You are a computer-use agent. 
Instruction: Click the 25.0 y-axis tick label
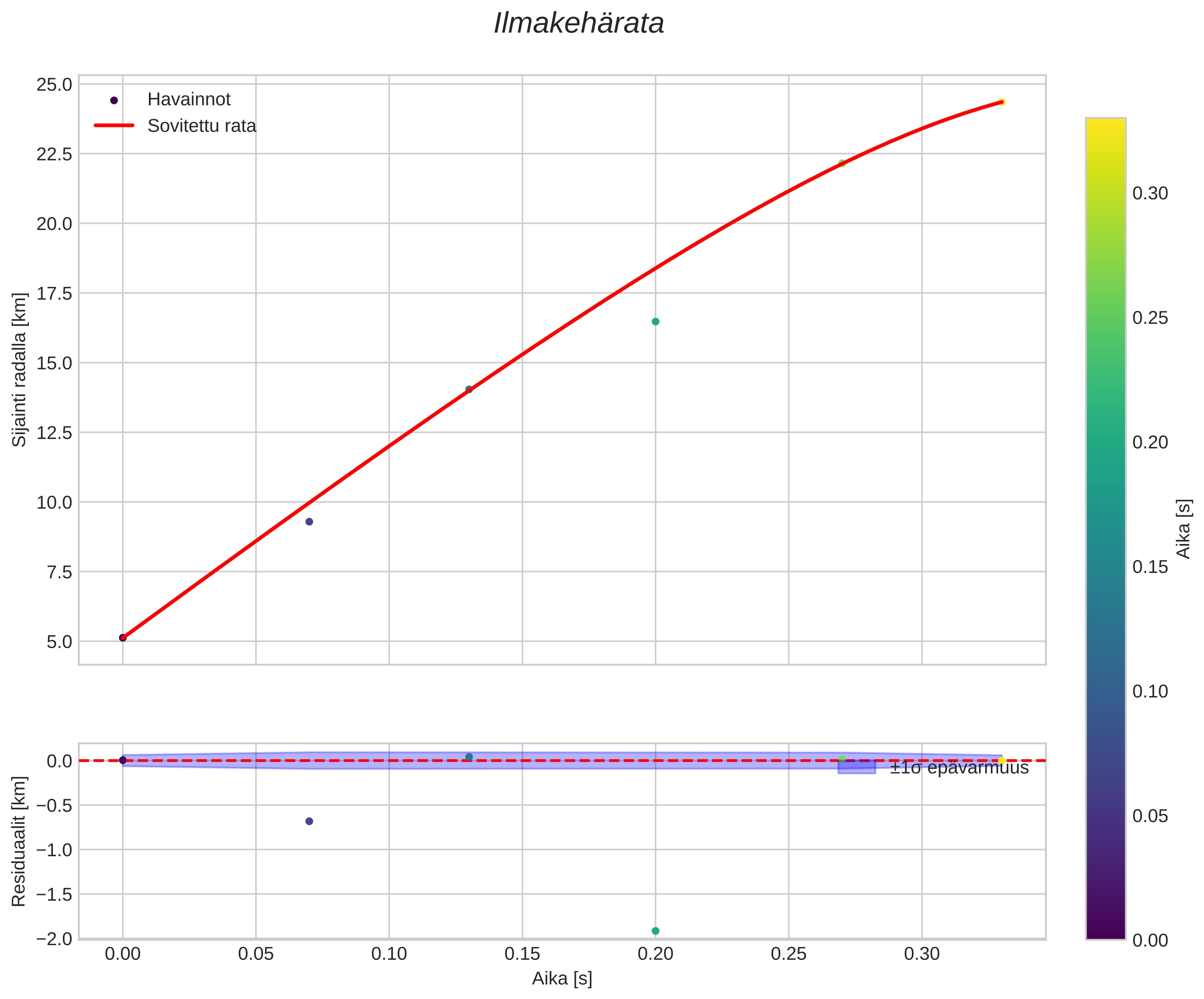(55, 85)
